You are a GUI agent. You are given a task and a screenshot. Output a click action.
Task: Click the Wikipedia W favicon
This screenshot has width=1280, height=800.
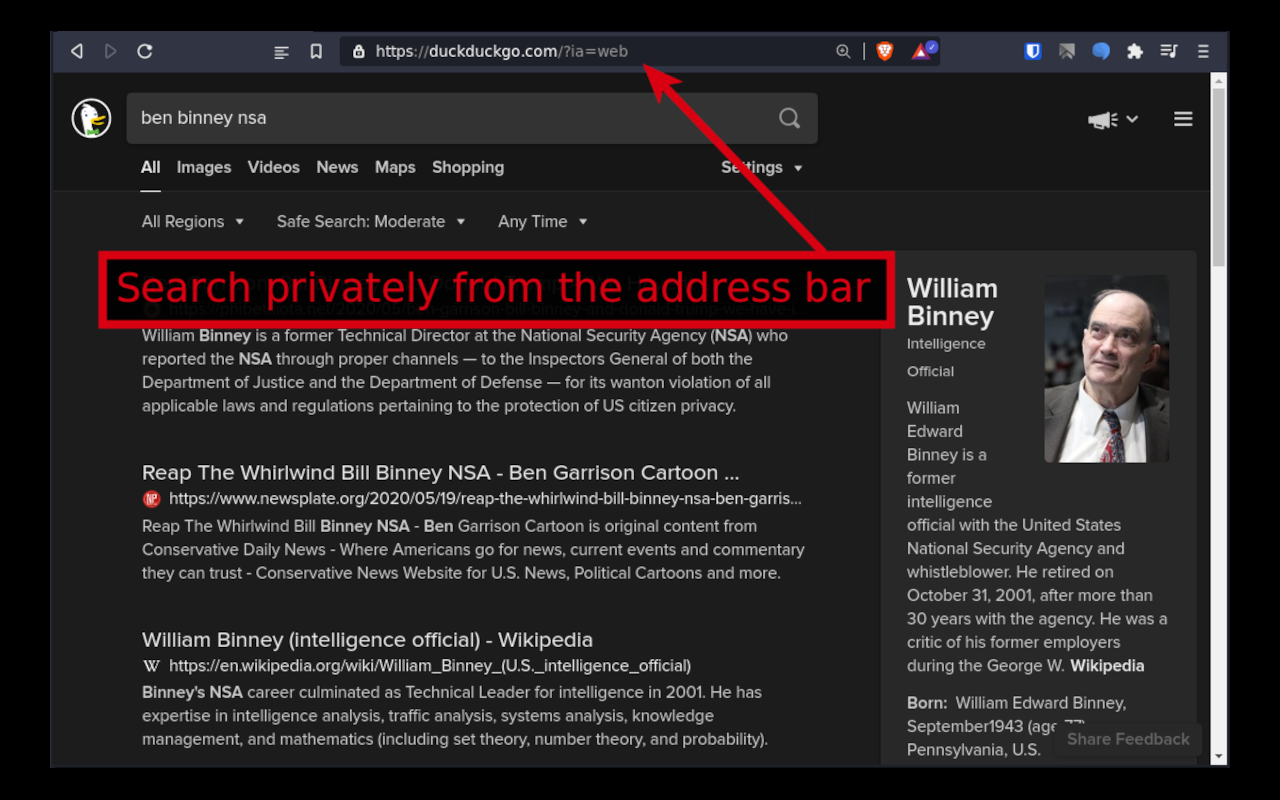(151, 666)
